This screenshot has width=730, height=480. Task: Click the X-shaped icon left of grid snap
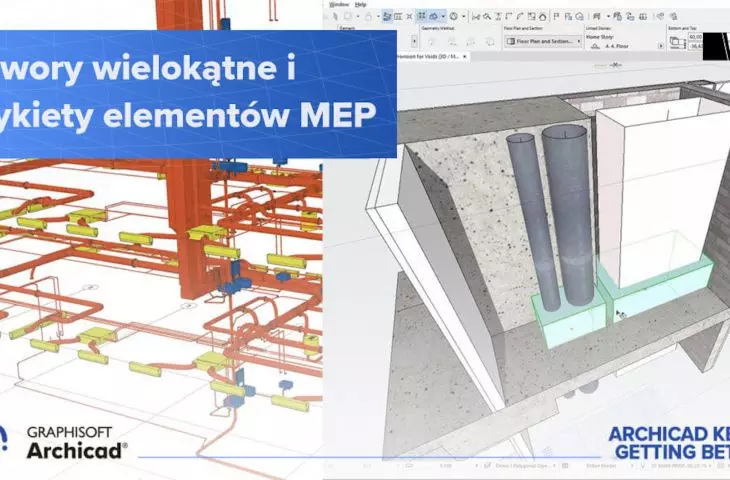[409, 16]
